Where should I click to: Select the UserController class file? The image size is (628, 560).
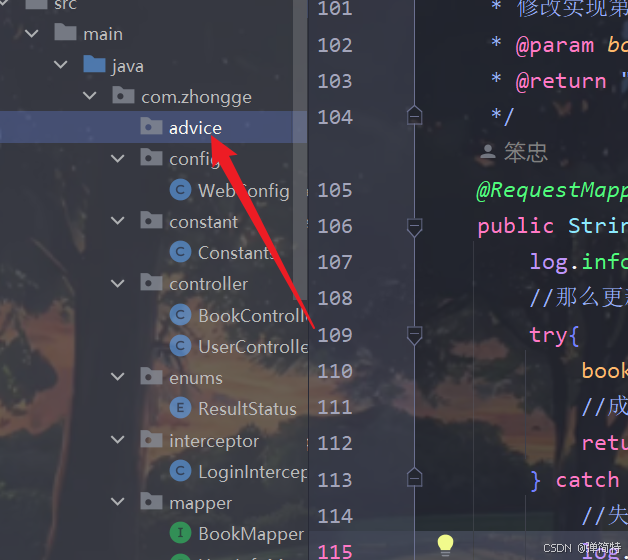pyautogui.click(x=239, y=346)
